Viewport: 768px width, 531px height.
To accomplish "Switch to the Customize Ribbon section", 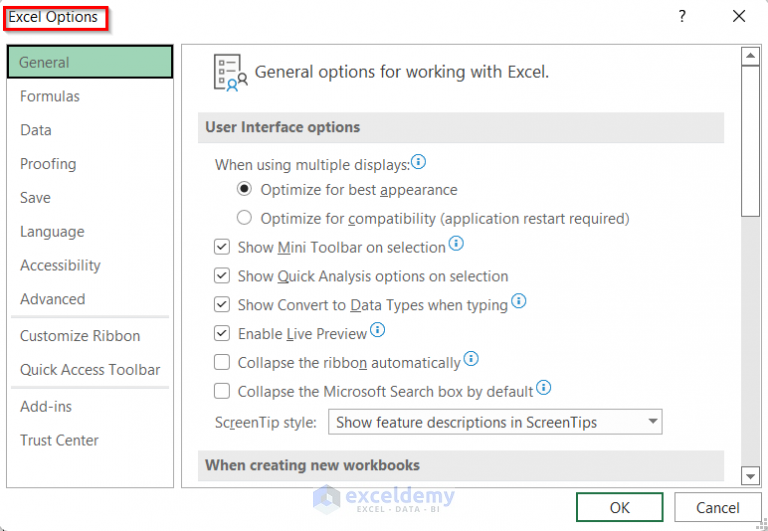I will (x=80, y=336).
